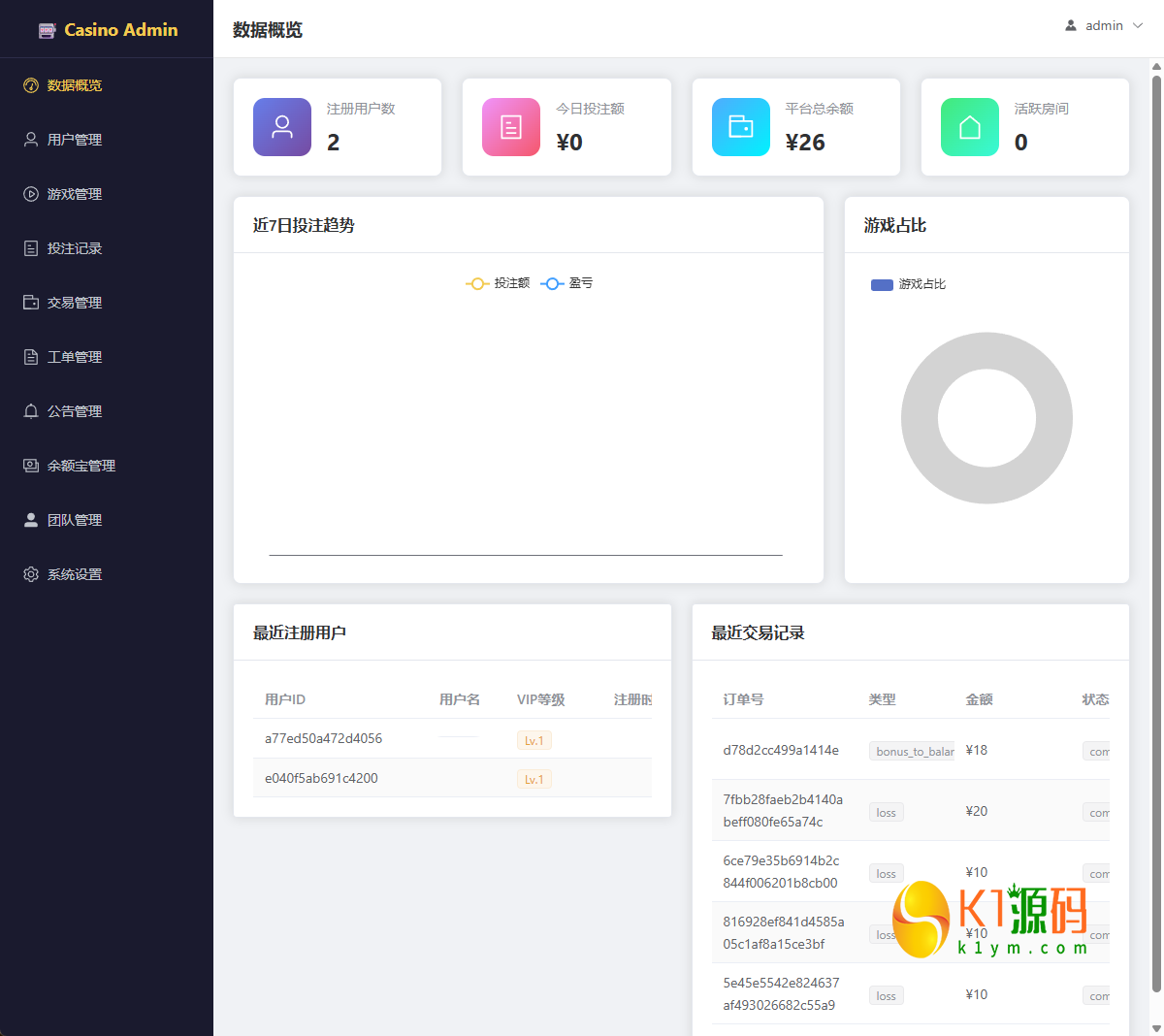Click the ¥20 amount cell
Screen dimensions: 1164x1036
pyautogui.click(x=977, y=811)
